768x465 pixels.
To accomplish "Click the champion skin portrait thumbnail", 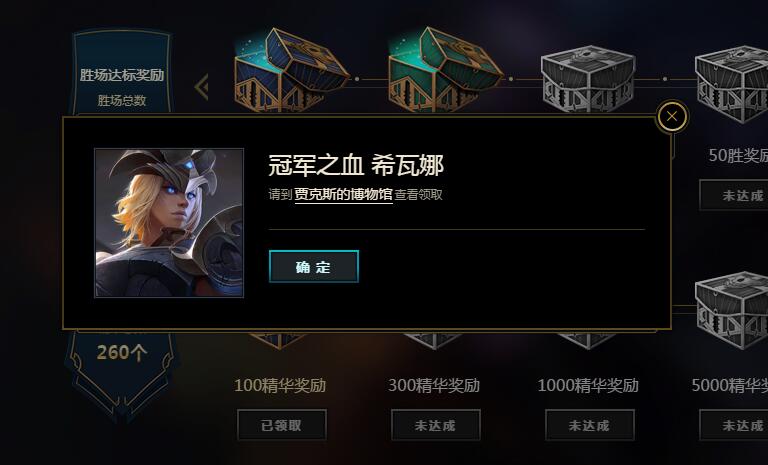I will pos(169,222).
